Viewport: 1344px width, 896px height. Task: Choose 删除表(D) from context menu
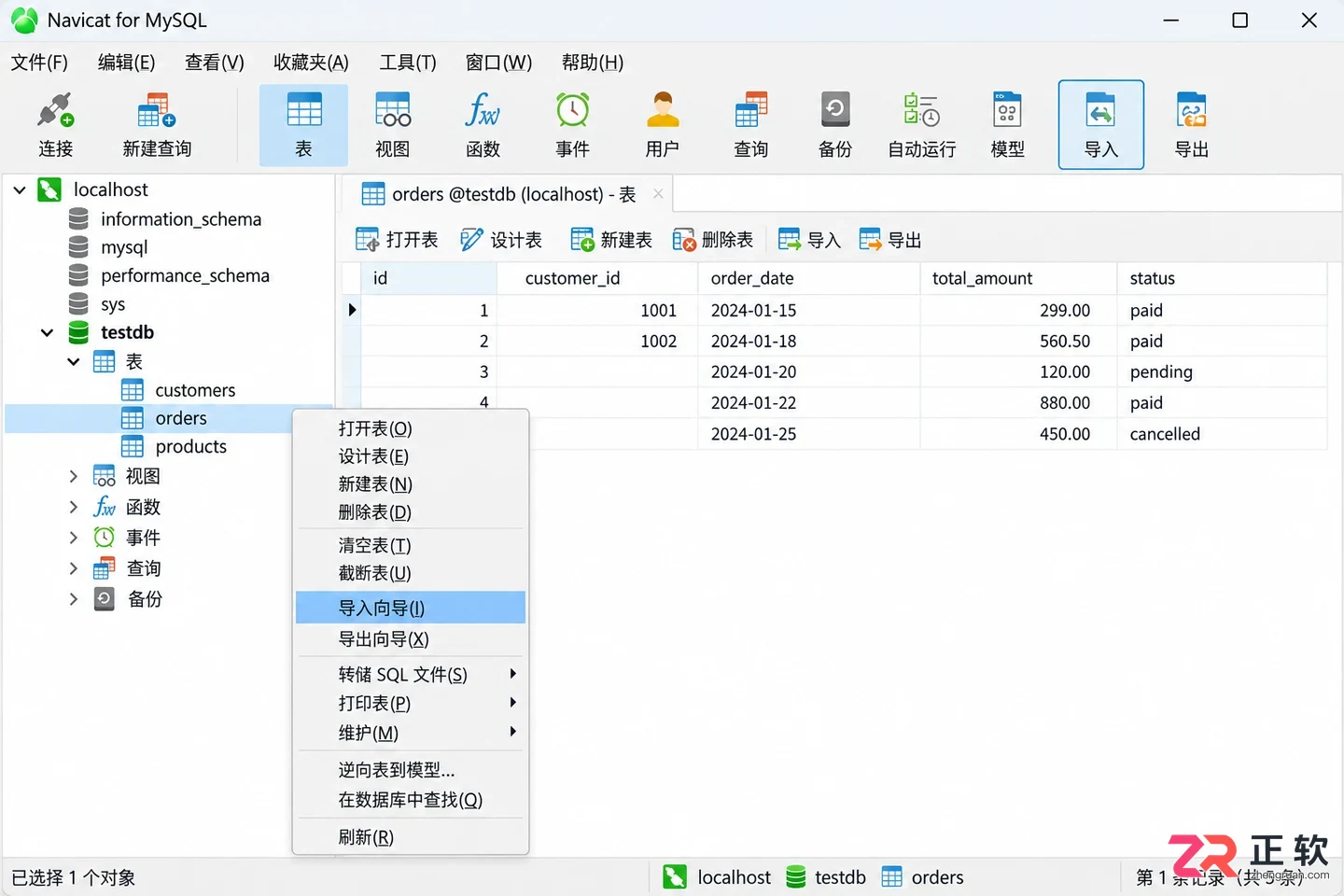click(x=411, y=512)
